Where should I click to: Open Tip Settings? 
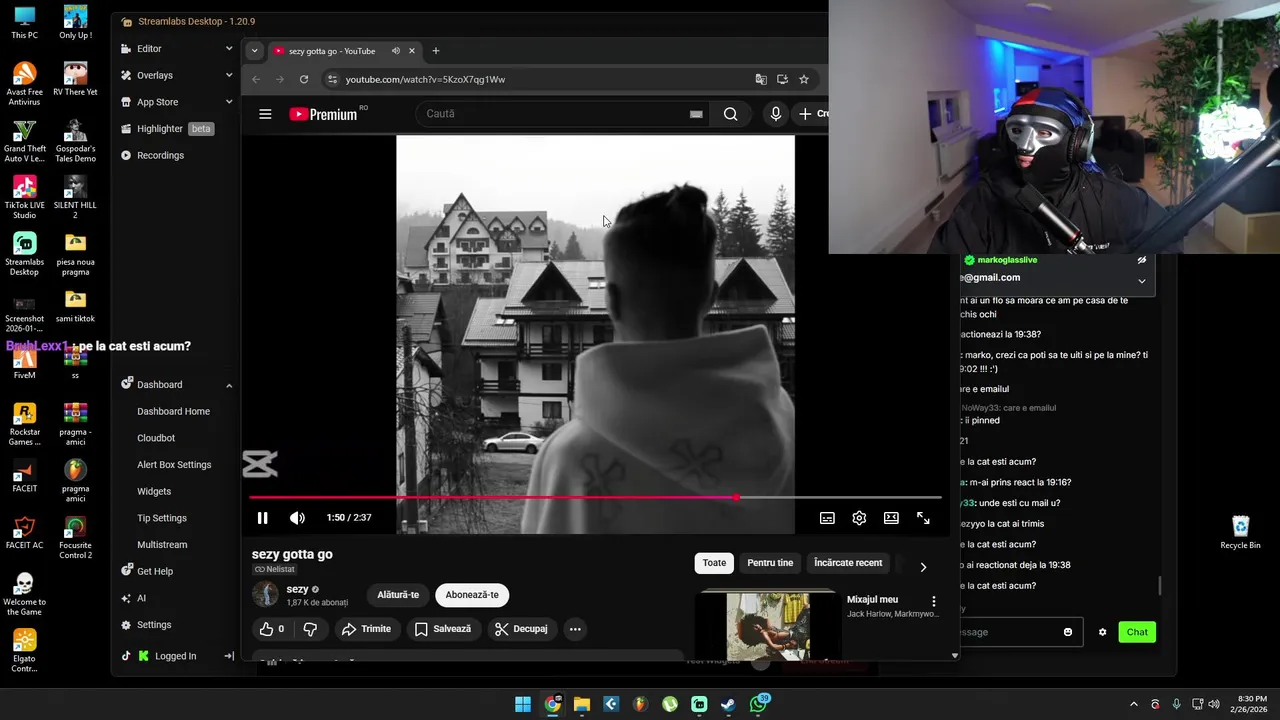pos(162,518)
